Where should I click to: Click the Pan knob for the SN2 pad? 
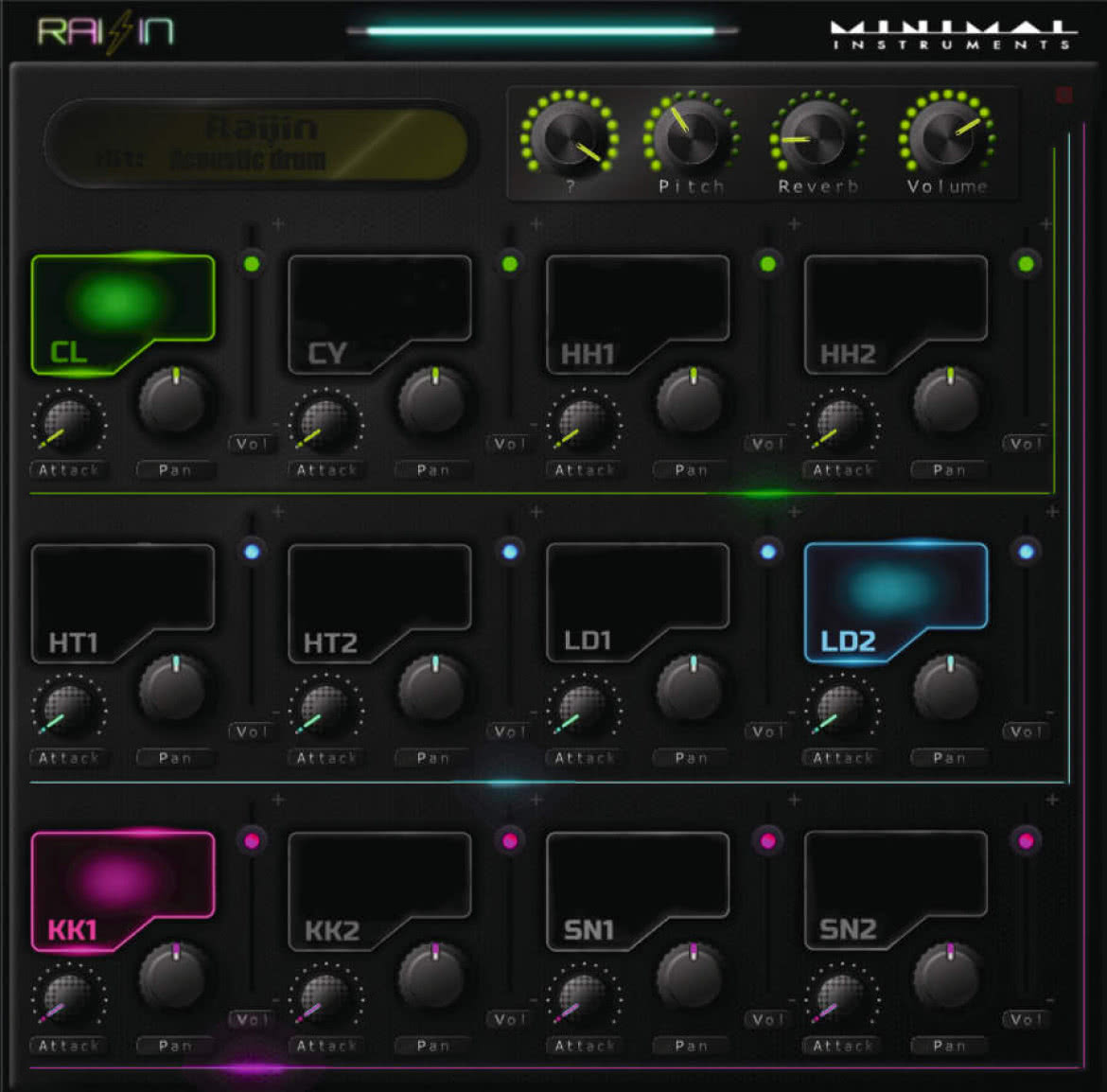[x=947, y=977]
